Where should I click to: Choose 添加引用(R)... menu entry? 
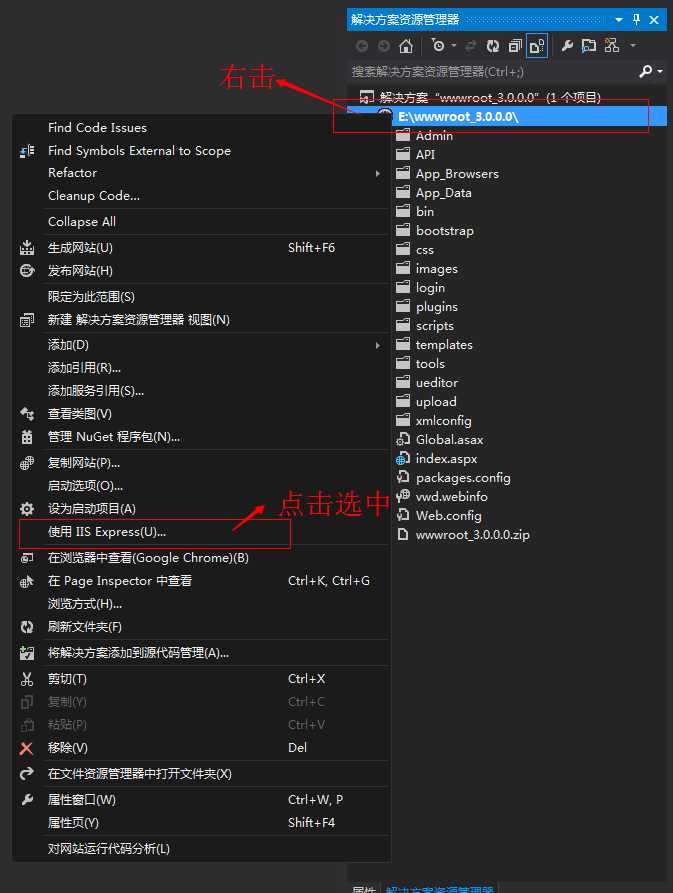84,368
